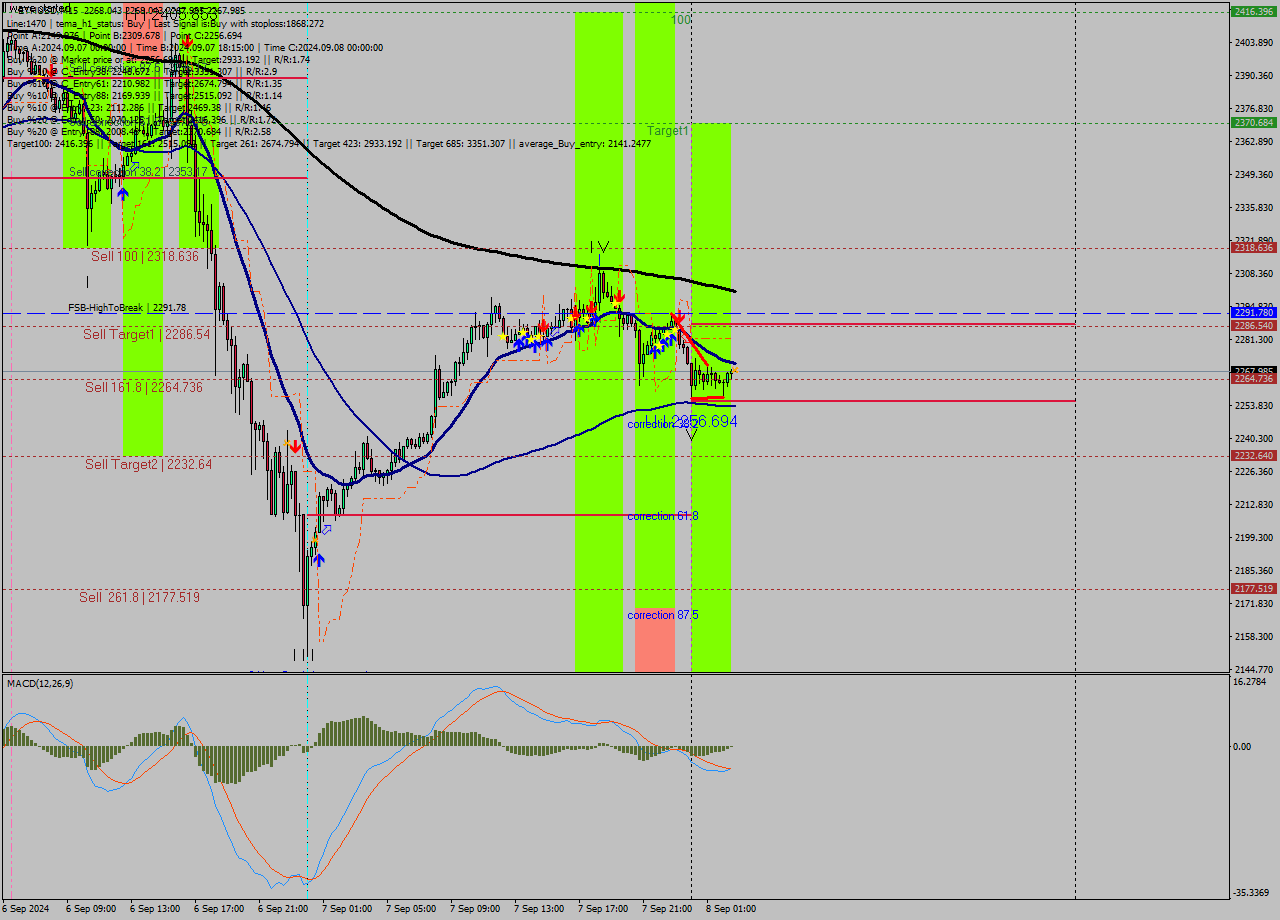1280x920 pixels.
Task: Select the purple hollow arrow below the bottom candles
Action: coord(327,530)
